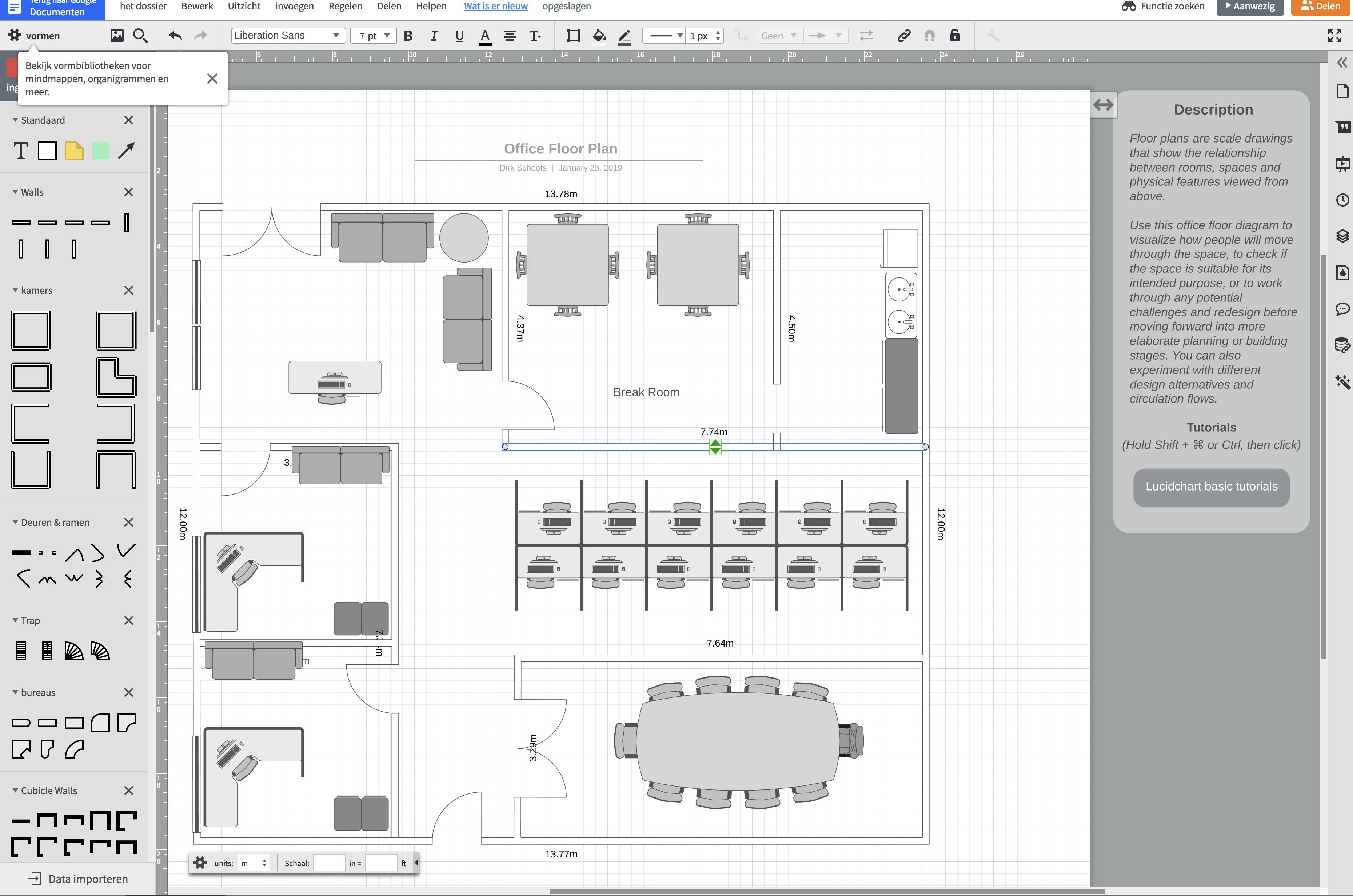Screen dimensions: 1353x896
Task: Collapse the Walls shape library section
Action: [15, 192]
